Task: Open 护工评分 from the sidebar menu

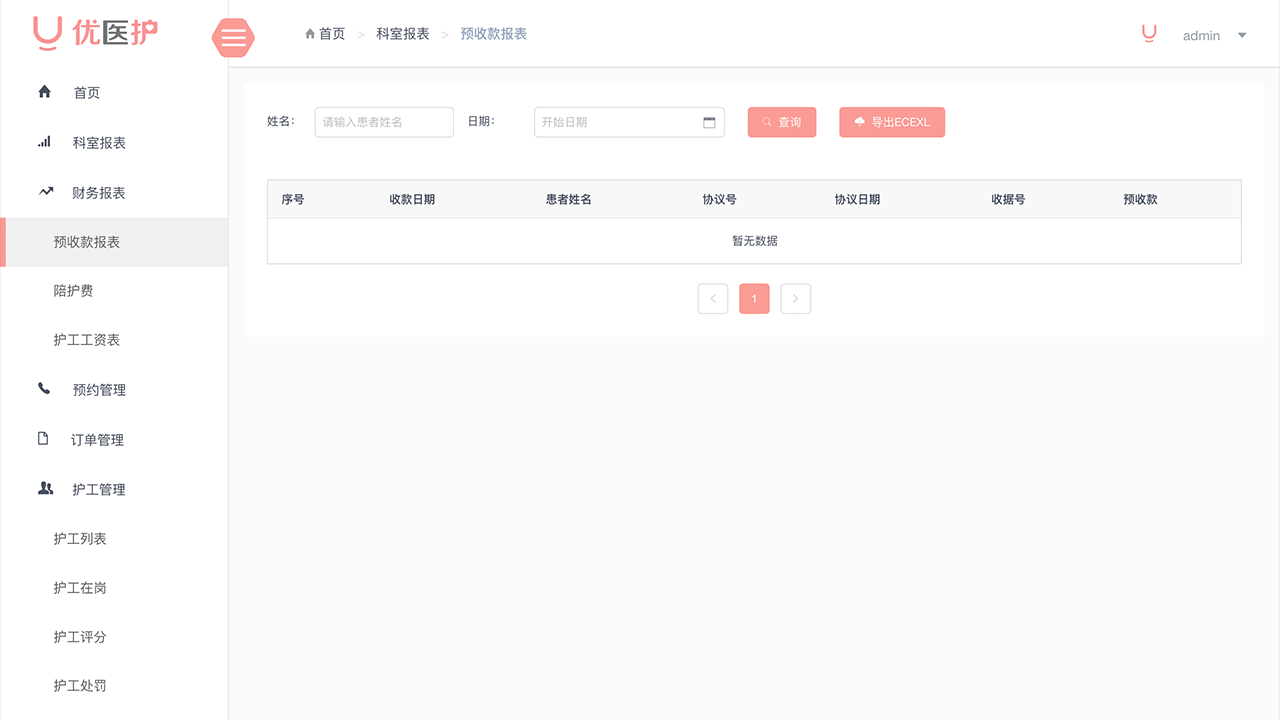Action: click(x=80, y=636)
